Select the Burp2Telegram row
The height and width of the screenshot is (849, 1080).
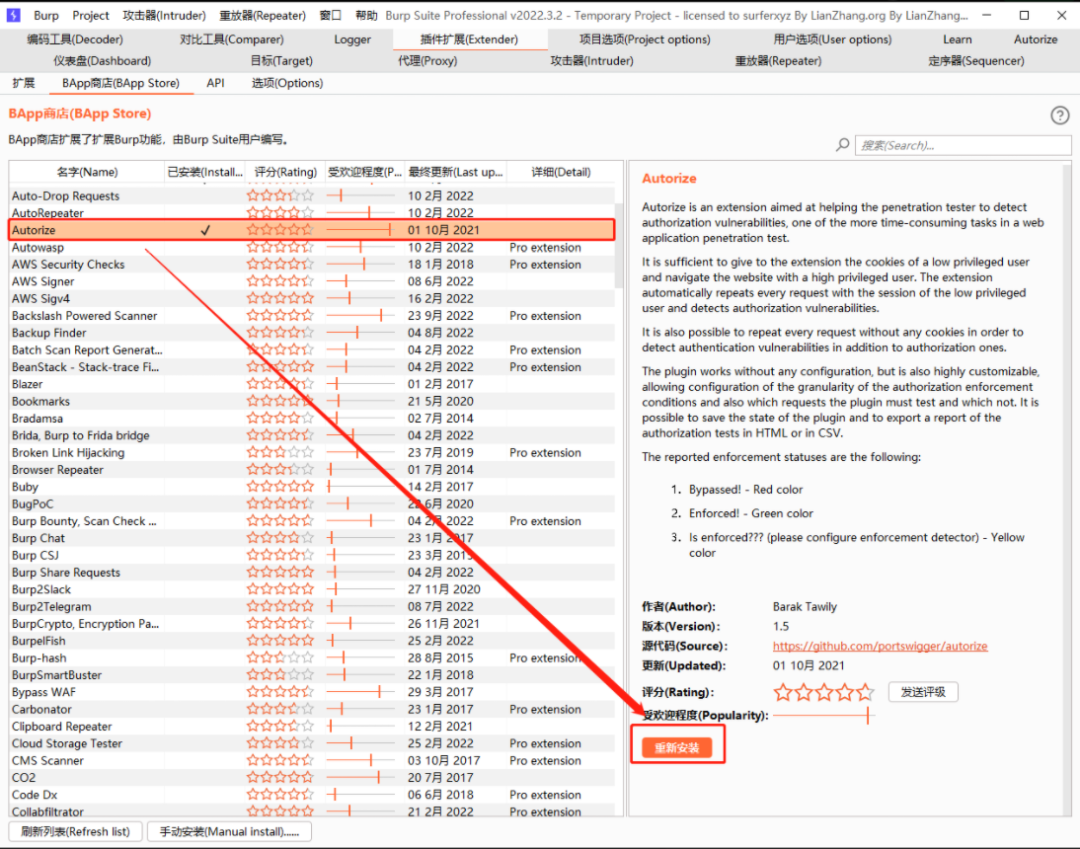point(312,607)
